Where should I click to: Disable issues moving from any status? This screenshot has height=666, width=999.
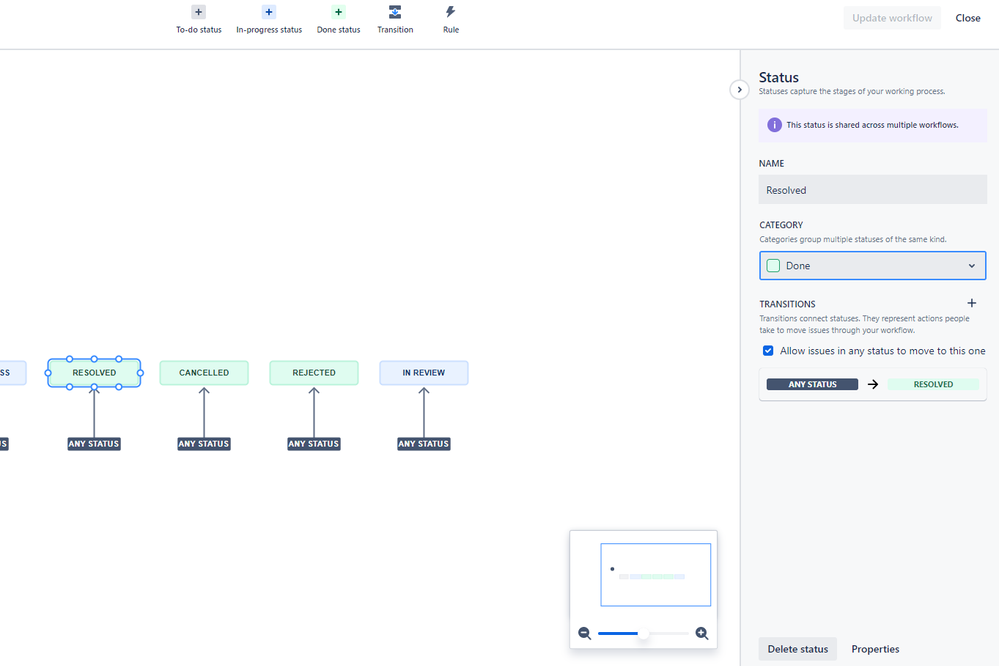[768, 350]
